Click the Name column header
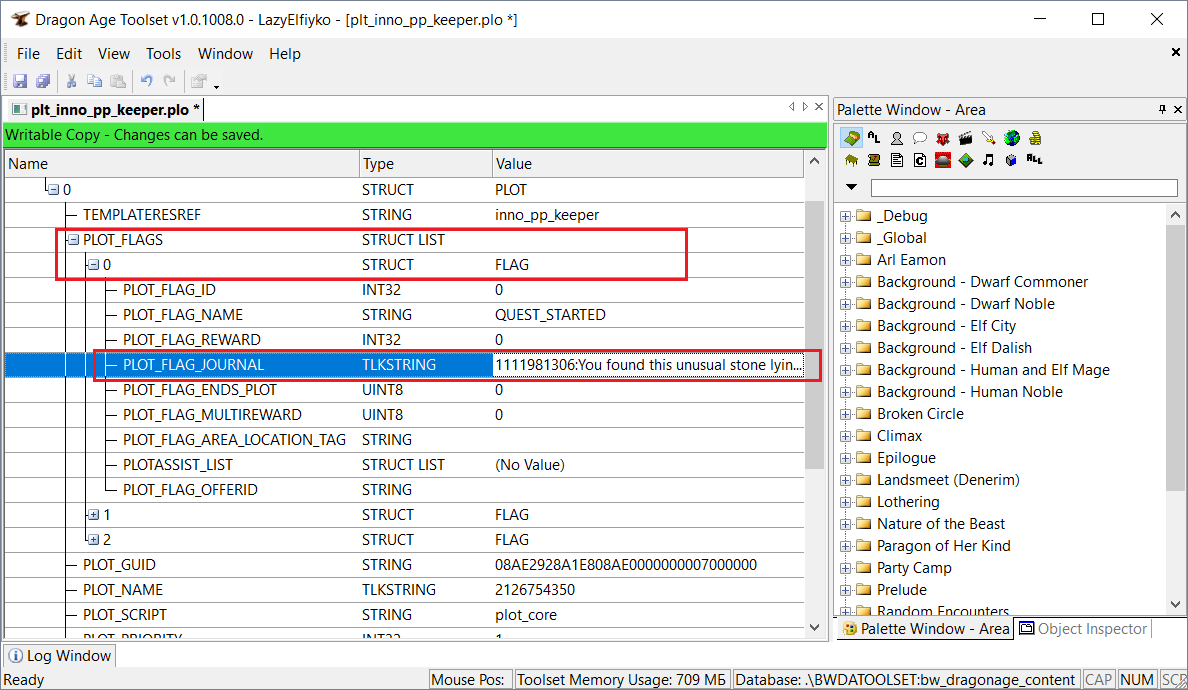The height and width of the screenshot is (690, 1188). click(182, 164)
